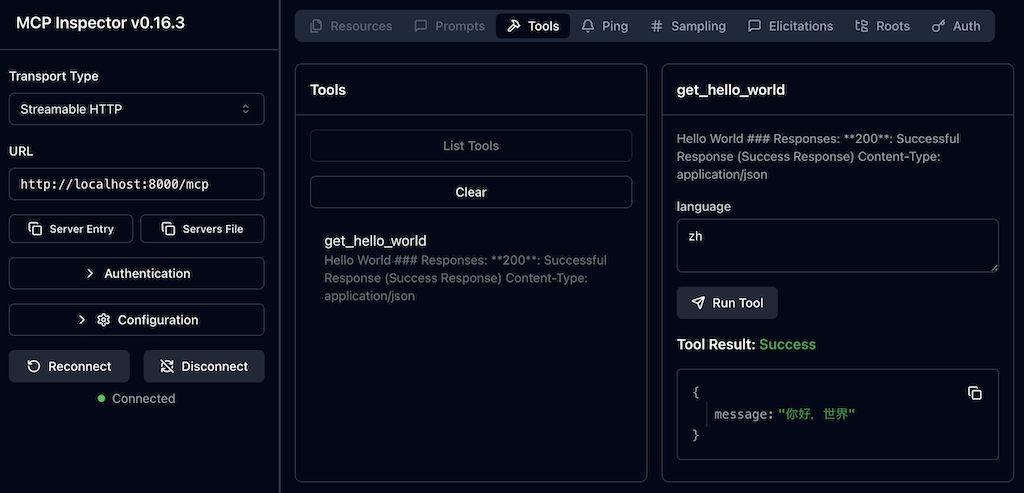Click the bell icon for Ping
This screenshot has height=493, width=1024.
pos(588,26)
